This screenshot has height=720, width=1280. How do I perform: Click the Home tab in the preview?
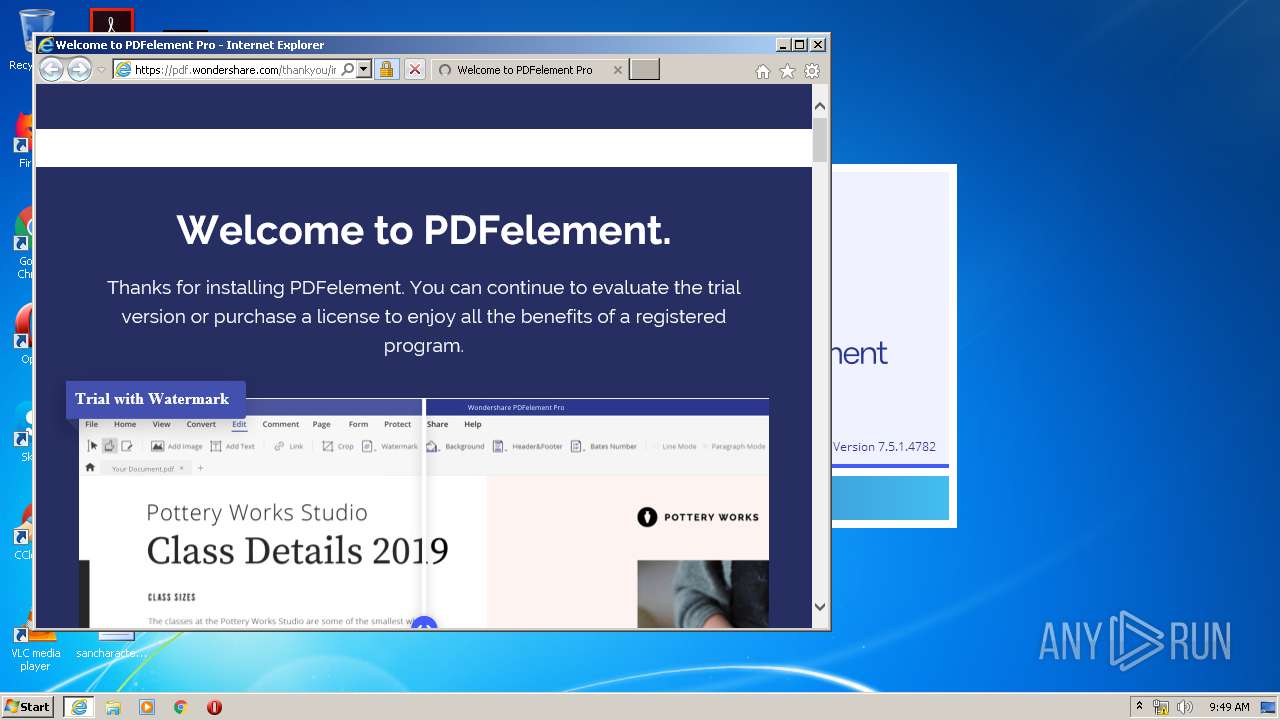(x=125, y=424)
